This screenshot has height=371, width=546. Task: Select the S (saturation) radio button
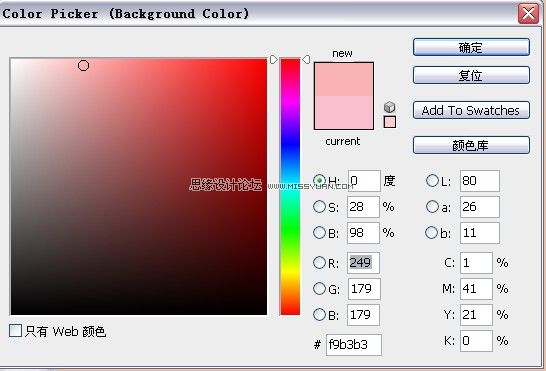click(319, 207)
